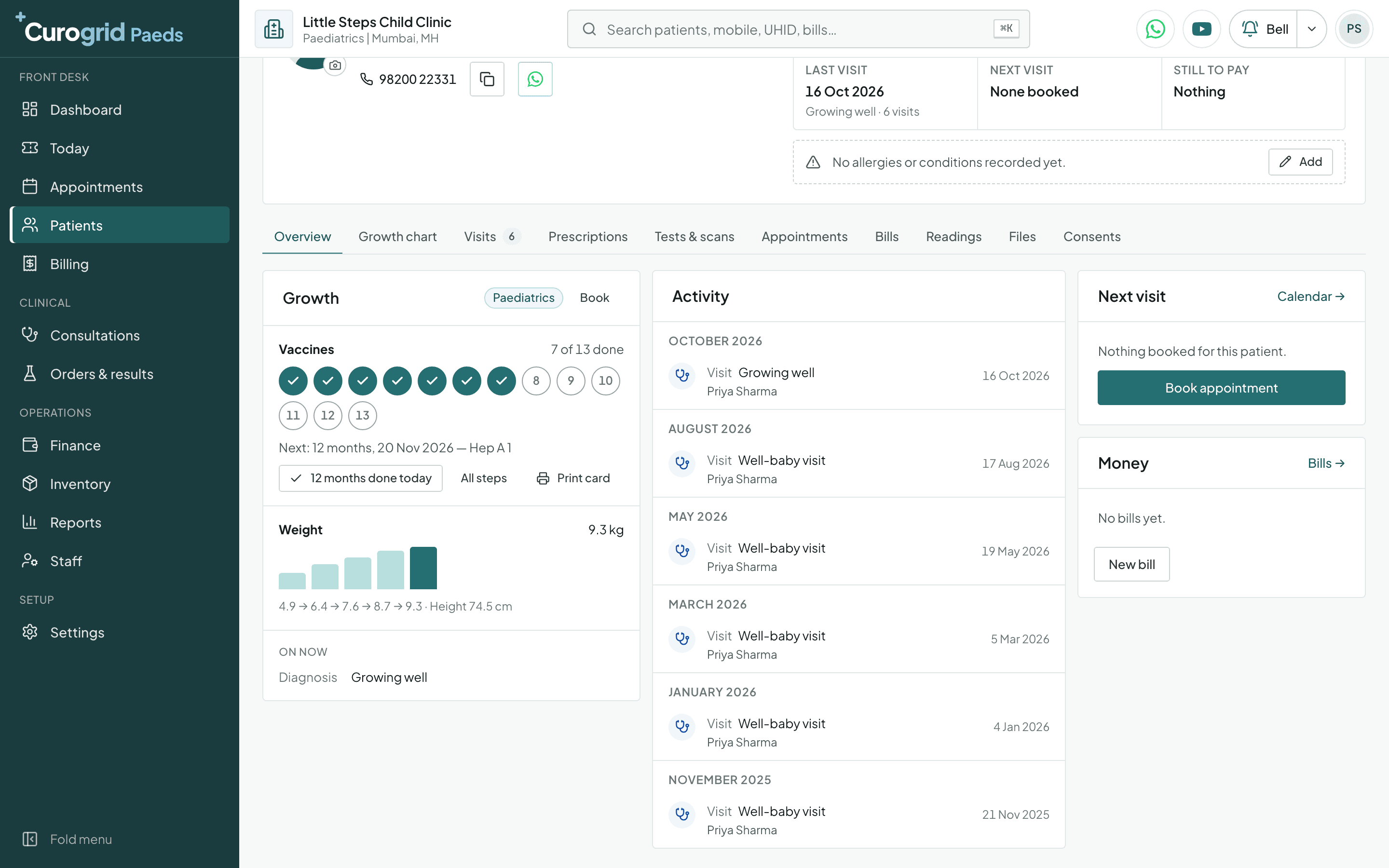The width and height of the screenshot is (1389, 868).
Task: Mark 12 months done today
Action: pos(360,477)
